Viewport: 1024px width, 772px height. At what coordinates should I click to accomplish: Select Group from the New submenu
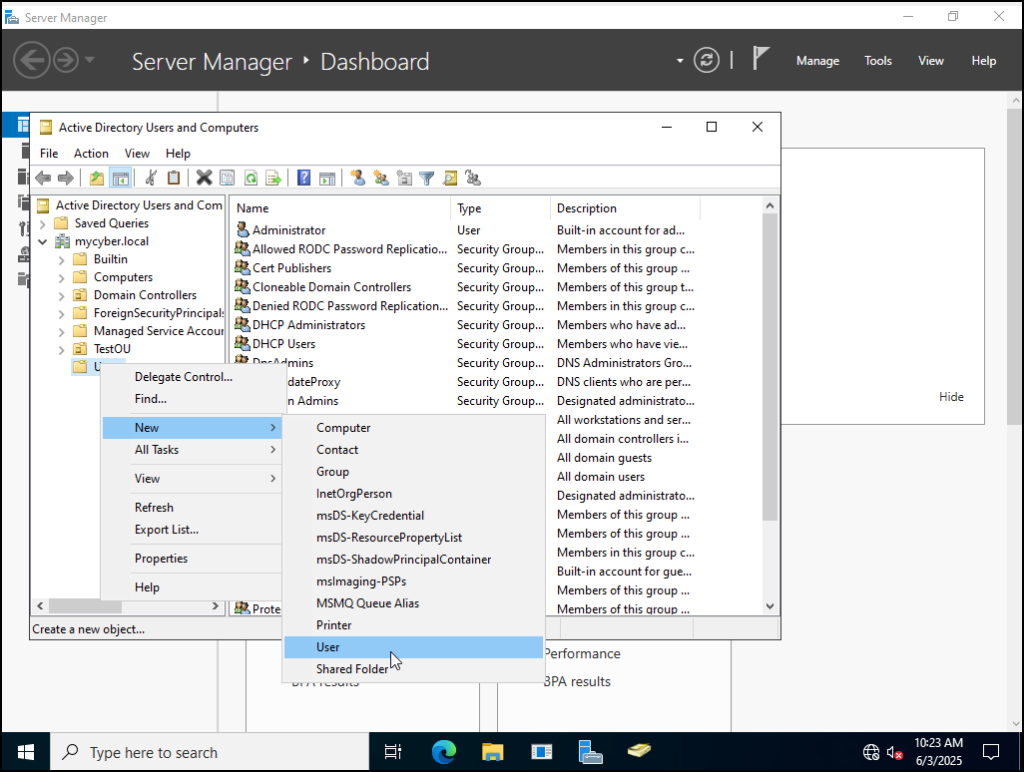[x=413, y=472]
